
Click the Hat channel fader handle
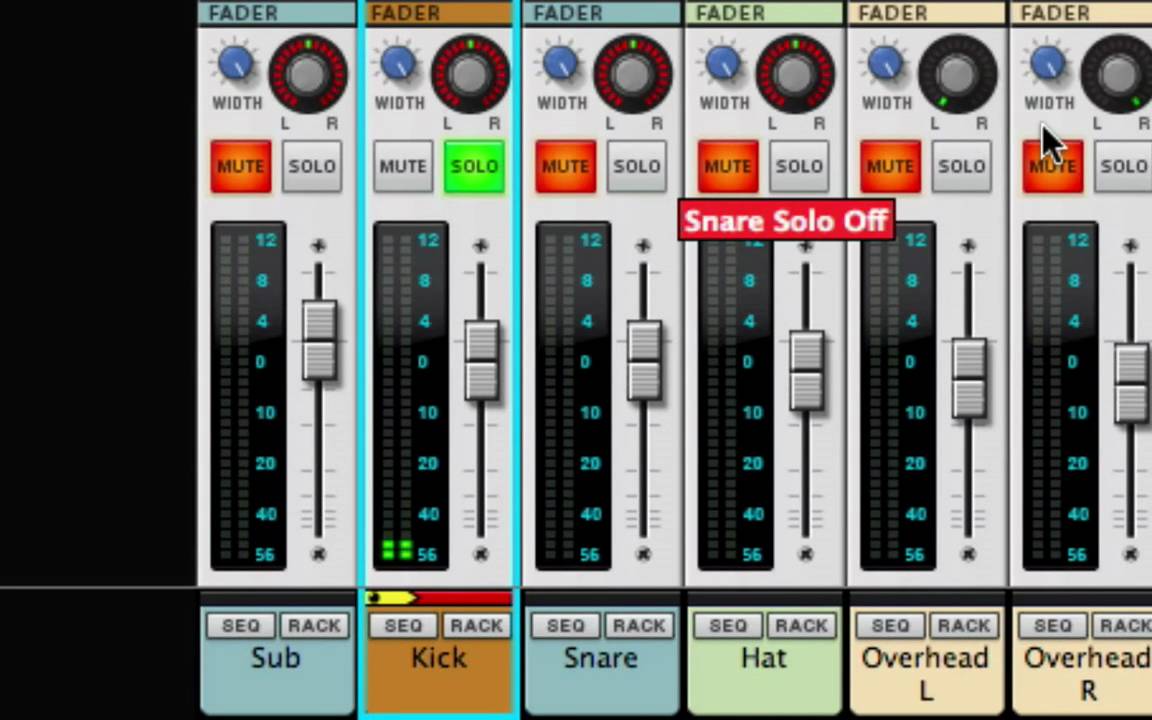807,371
